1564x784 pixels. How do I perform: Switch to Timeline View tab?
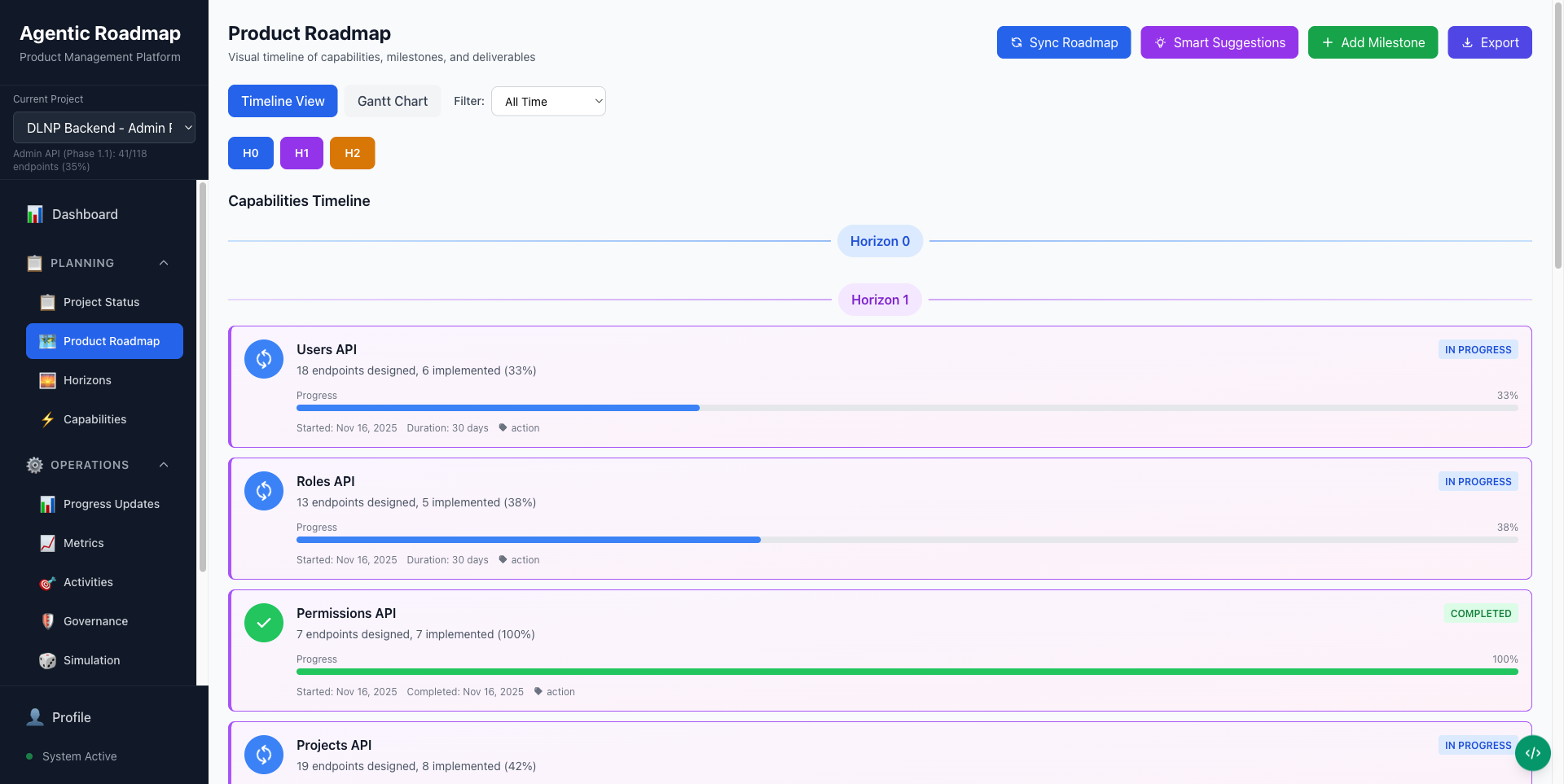(x=283, y=101)
